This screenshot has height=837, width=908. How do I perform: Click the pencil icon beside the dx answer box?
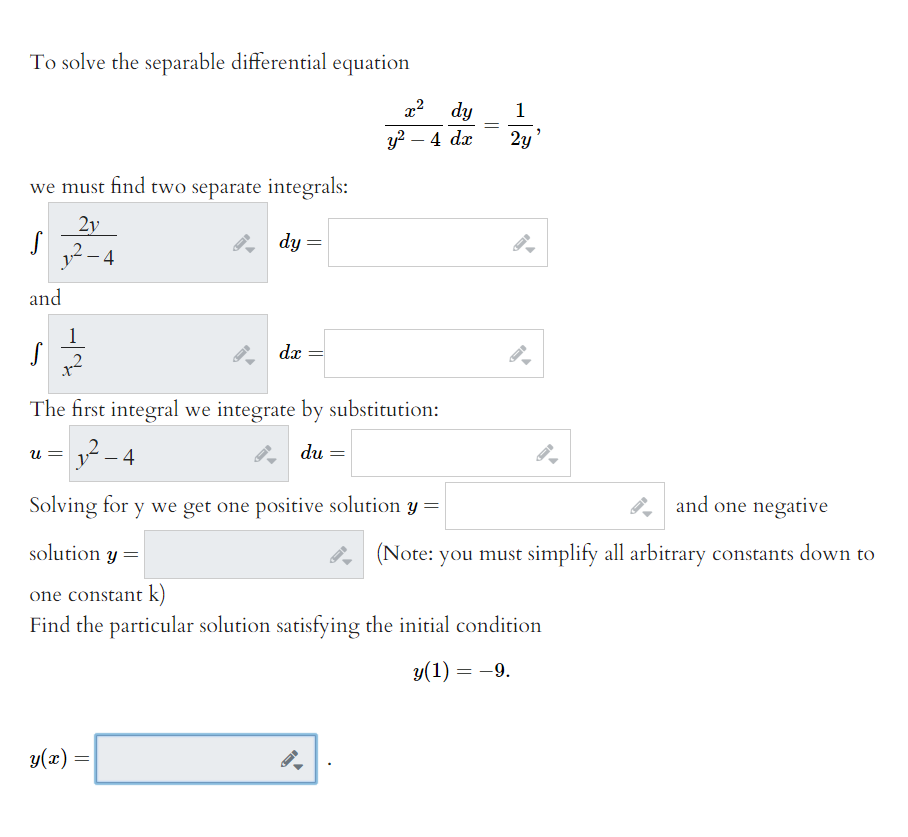(518, 351)
